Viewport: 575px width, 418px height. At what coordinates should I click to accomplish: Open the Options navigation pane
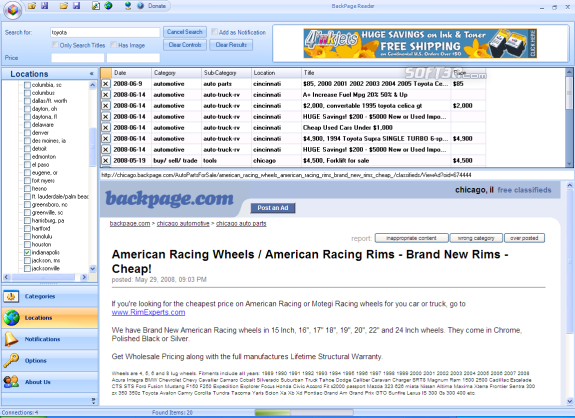click(50, 360)
